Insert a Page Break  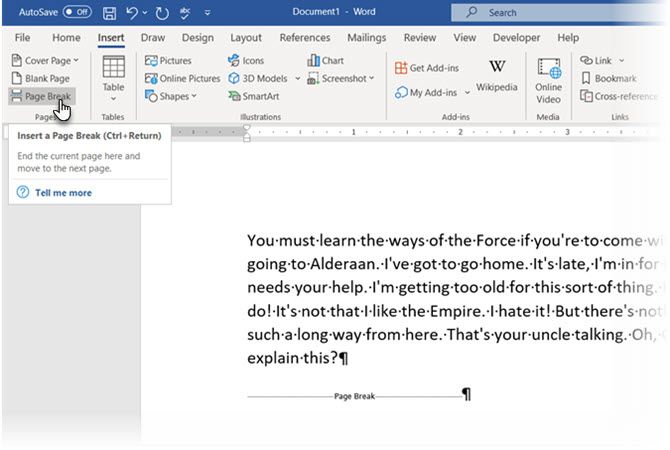click(x=41, y=96)
